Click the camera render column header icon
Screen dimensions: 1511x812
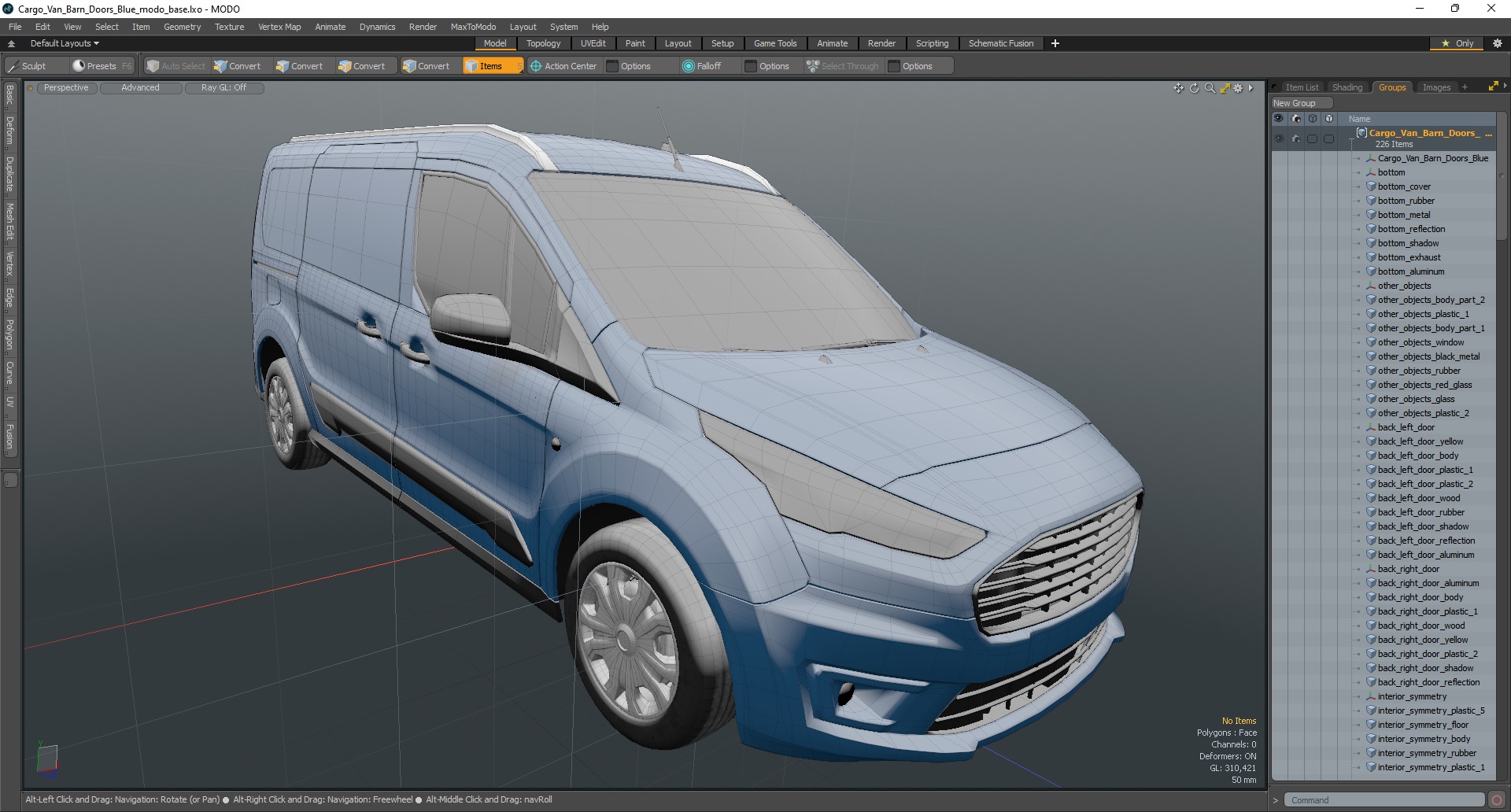(1296, 119)
